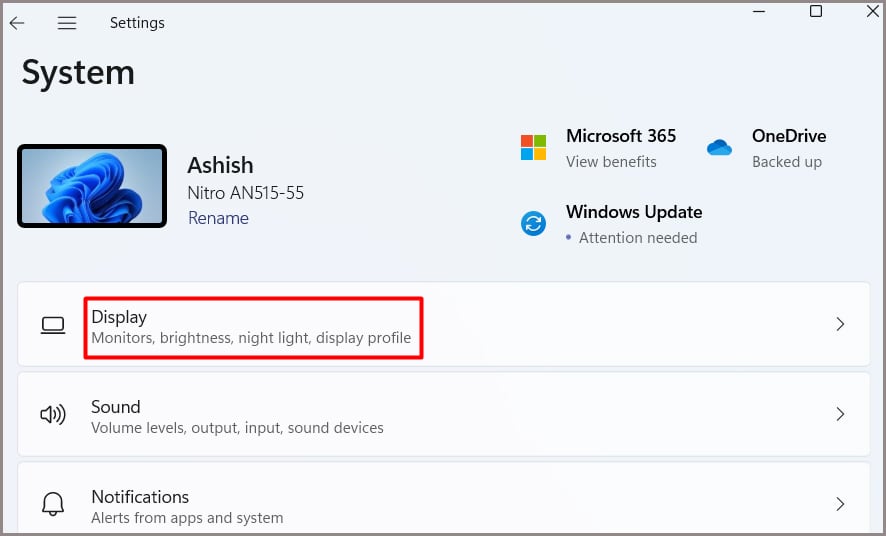
Task: Click the Rename link
Action: 218,218
